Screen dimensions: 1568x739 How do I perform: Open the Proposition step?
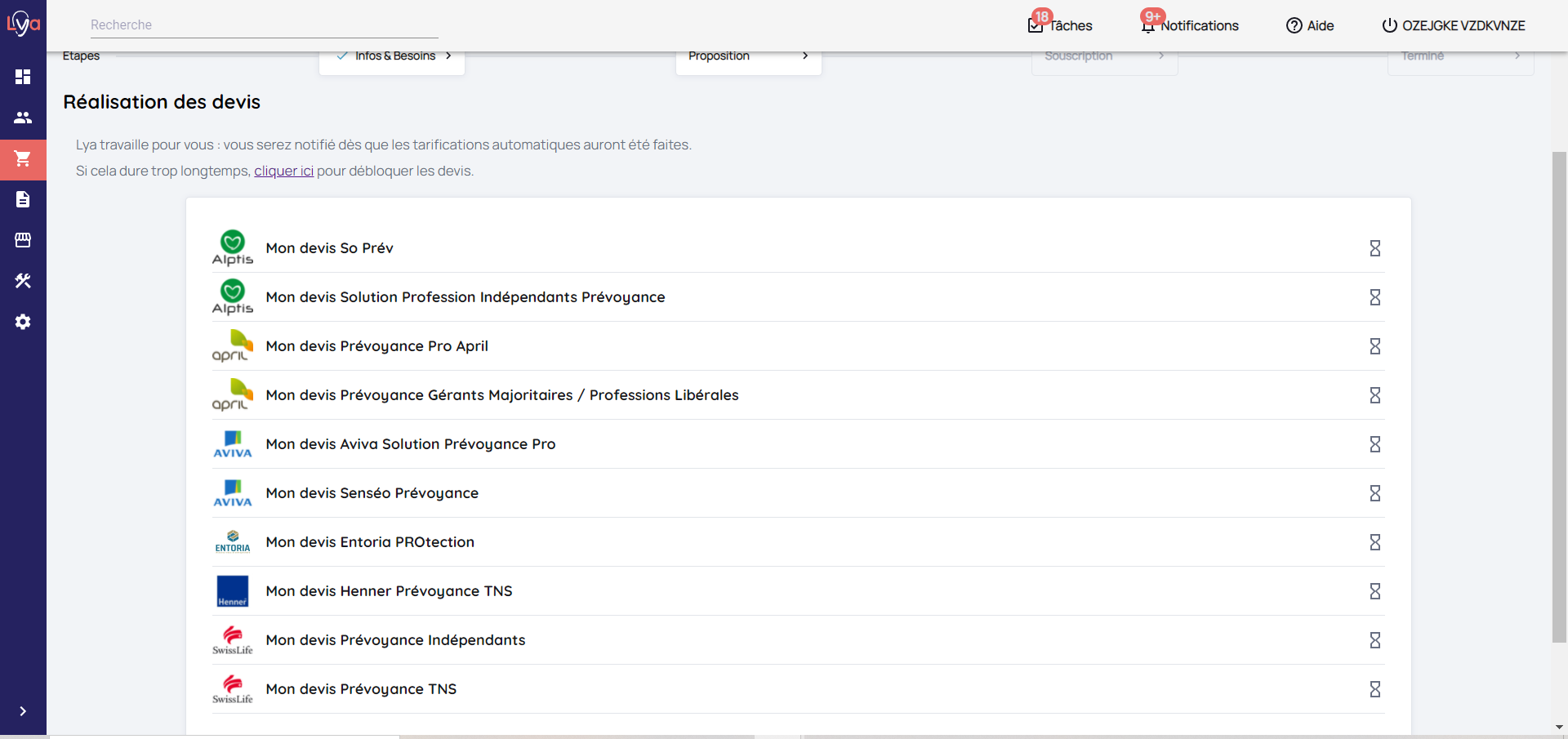click(748, 56)
